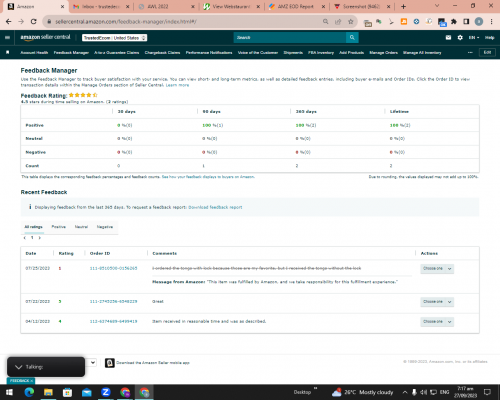Select the Neutral feedback tab
The height and width of the screenshot is (400, 500).
click(x=81, y=227)
